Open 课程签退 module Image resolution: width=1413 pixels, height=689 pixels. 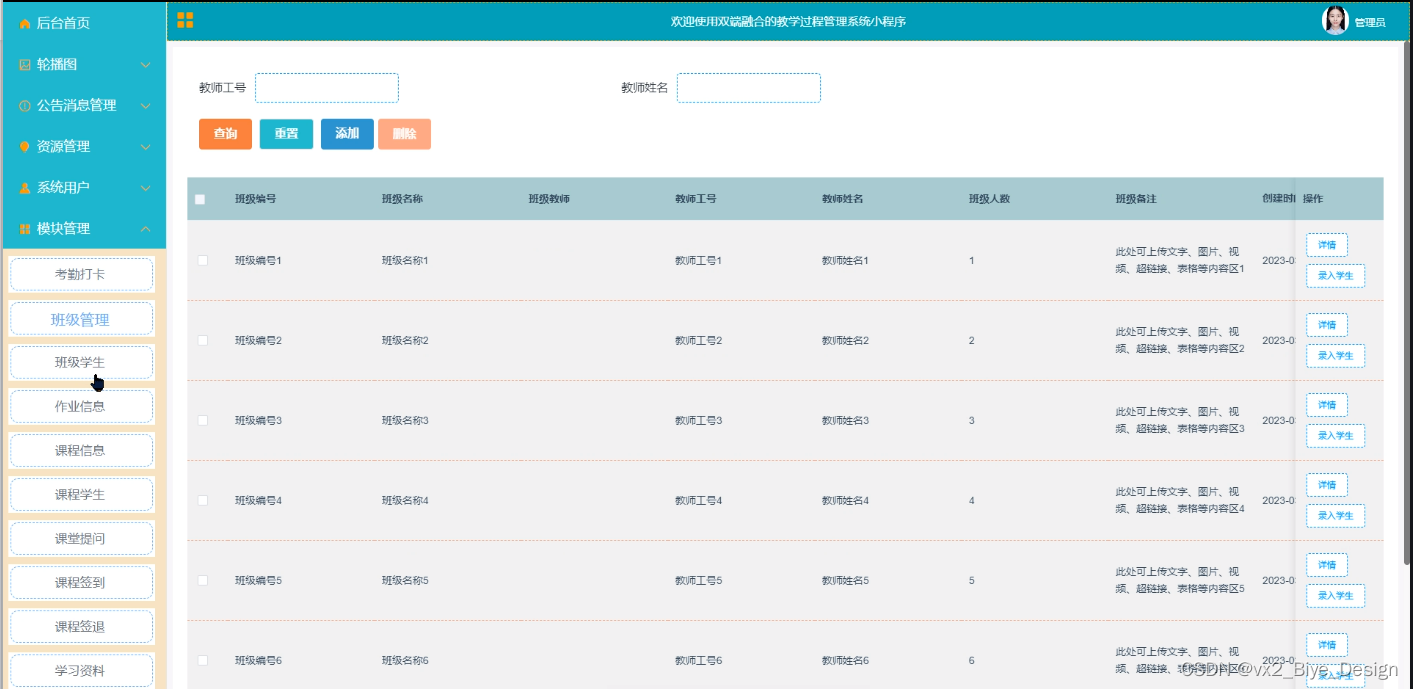81,627
